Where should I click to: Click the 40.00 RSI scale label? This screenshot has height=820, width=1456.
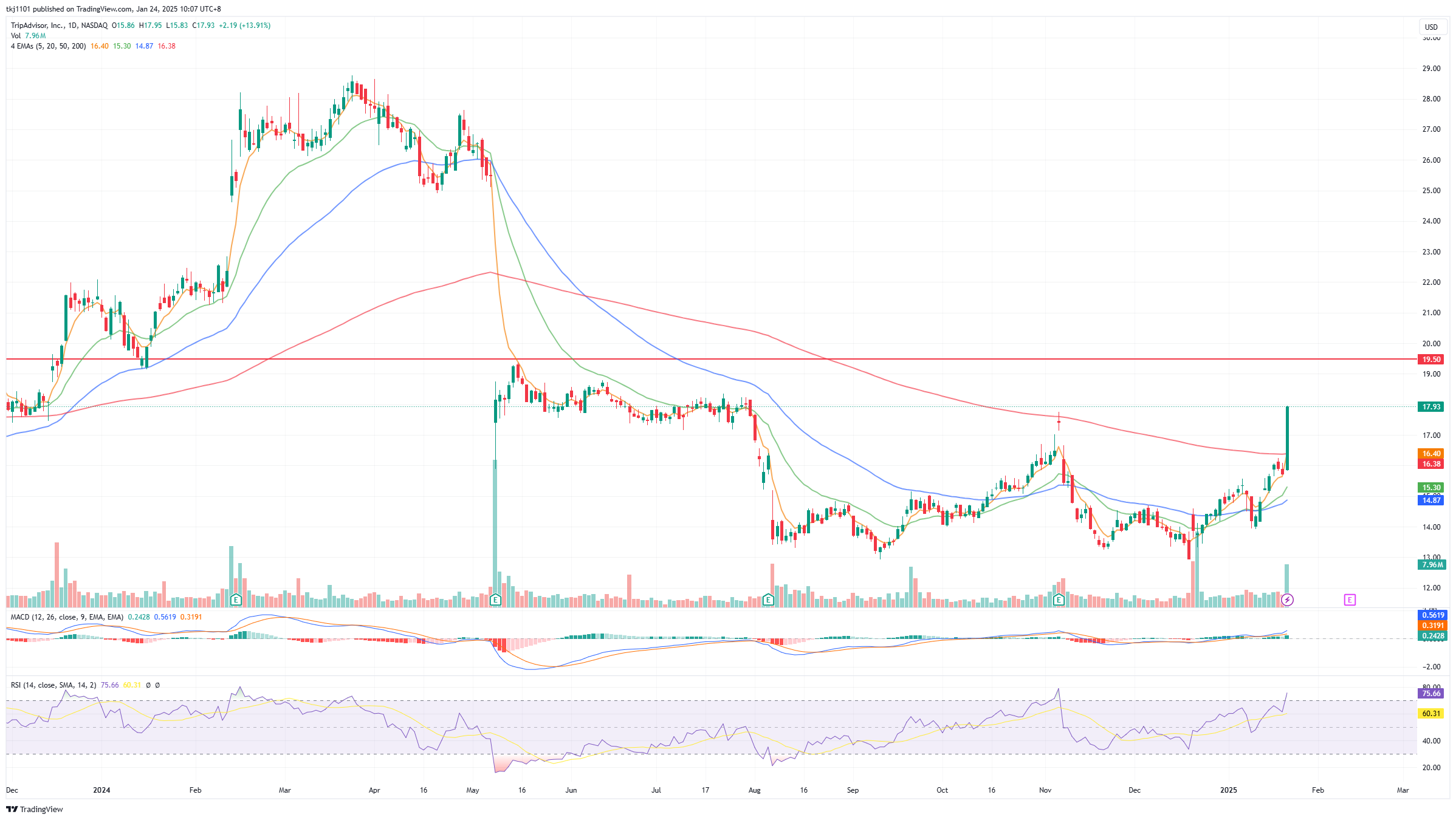pos(1431,741)
